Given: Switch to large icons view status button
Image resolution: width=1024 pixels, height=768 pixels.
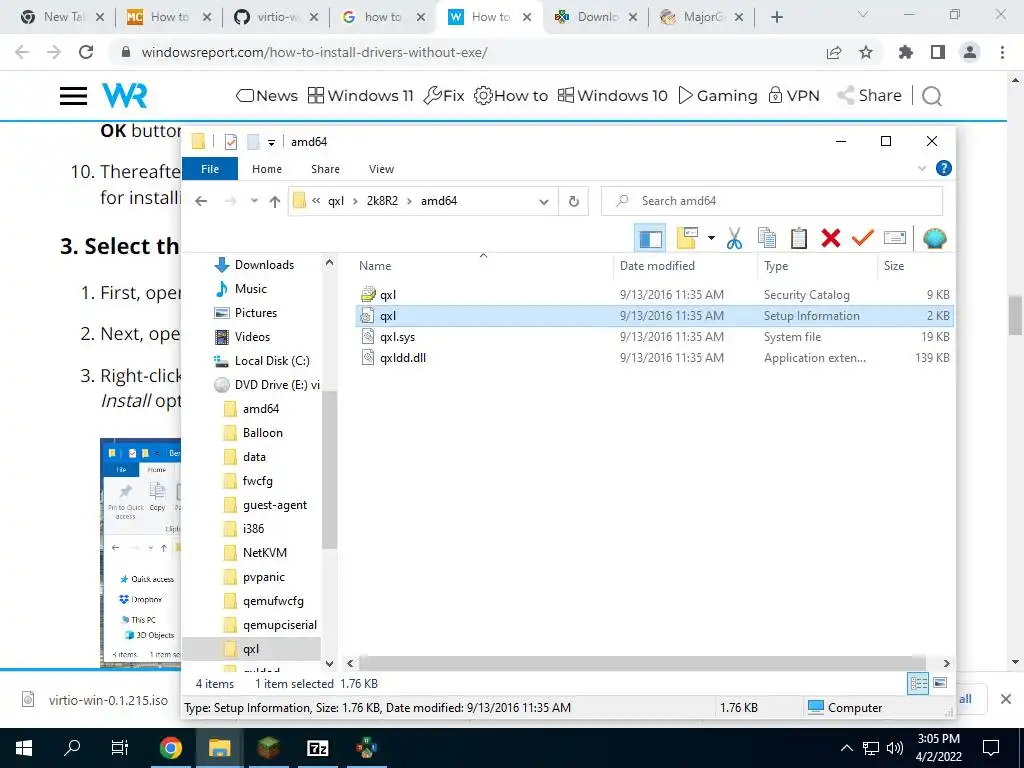Looking at the screenshot, I should (x=940, y=684).
